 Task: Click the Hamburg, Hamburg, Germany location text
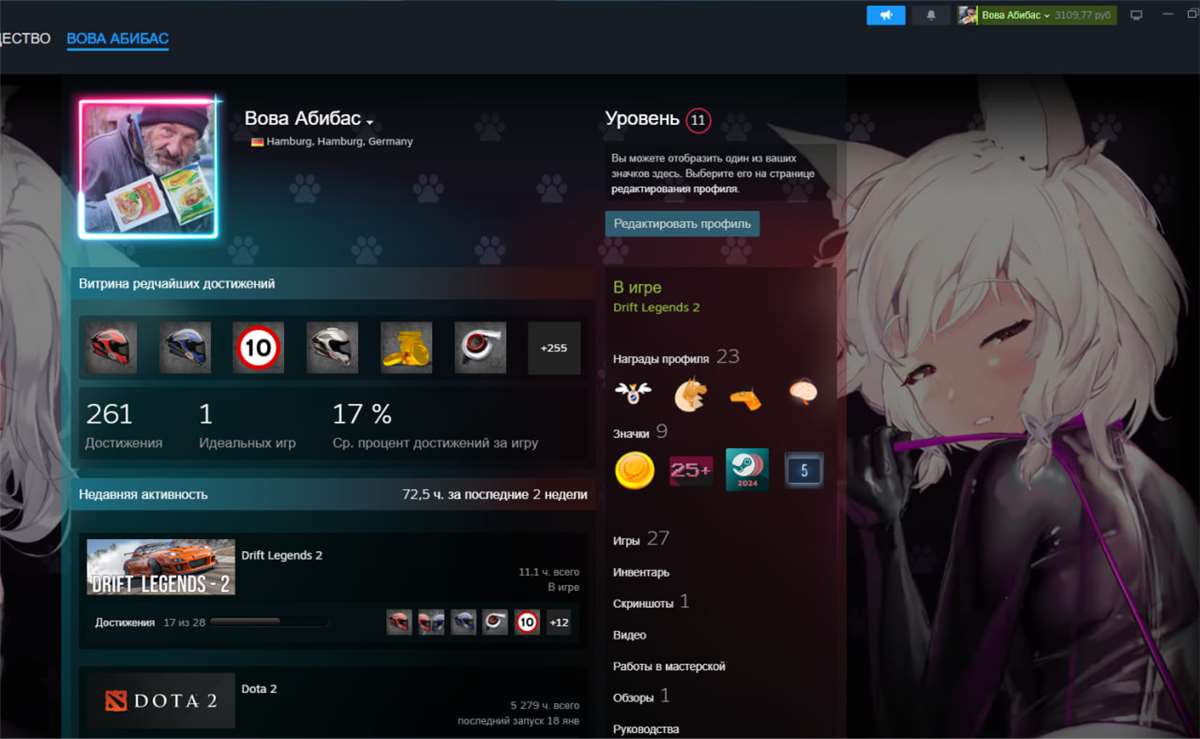pos(339,142)
